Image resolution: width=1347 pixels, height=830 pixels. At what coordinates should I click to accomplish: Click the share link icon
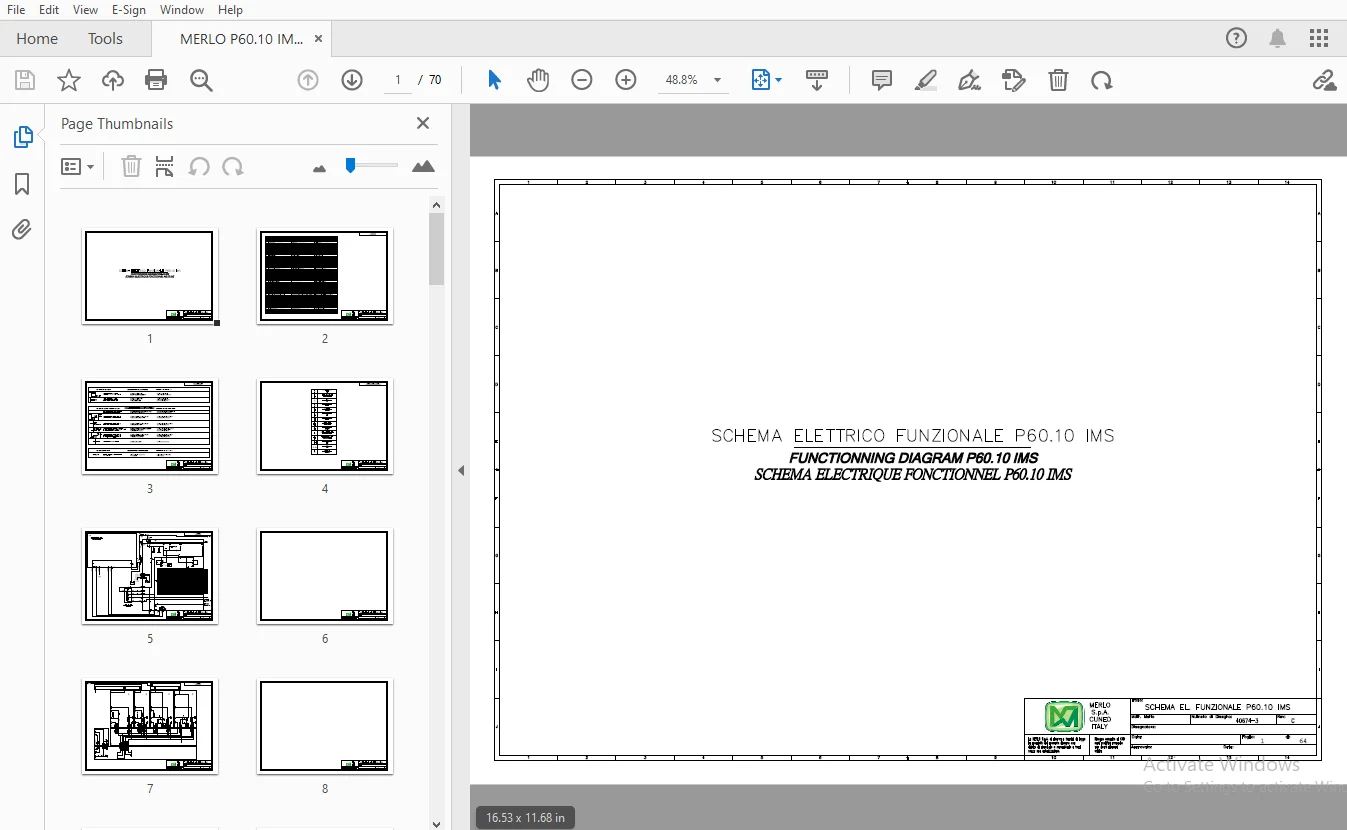coord(1324,80)
